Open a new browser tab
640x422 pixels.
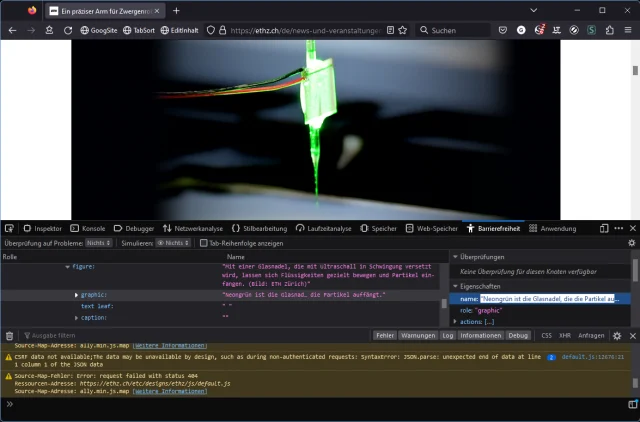(x=177, y=10)
